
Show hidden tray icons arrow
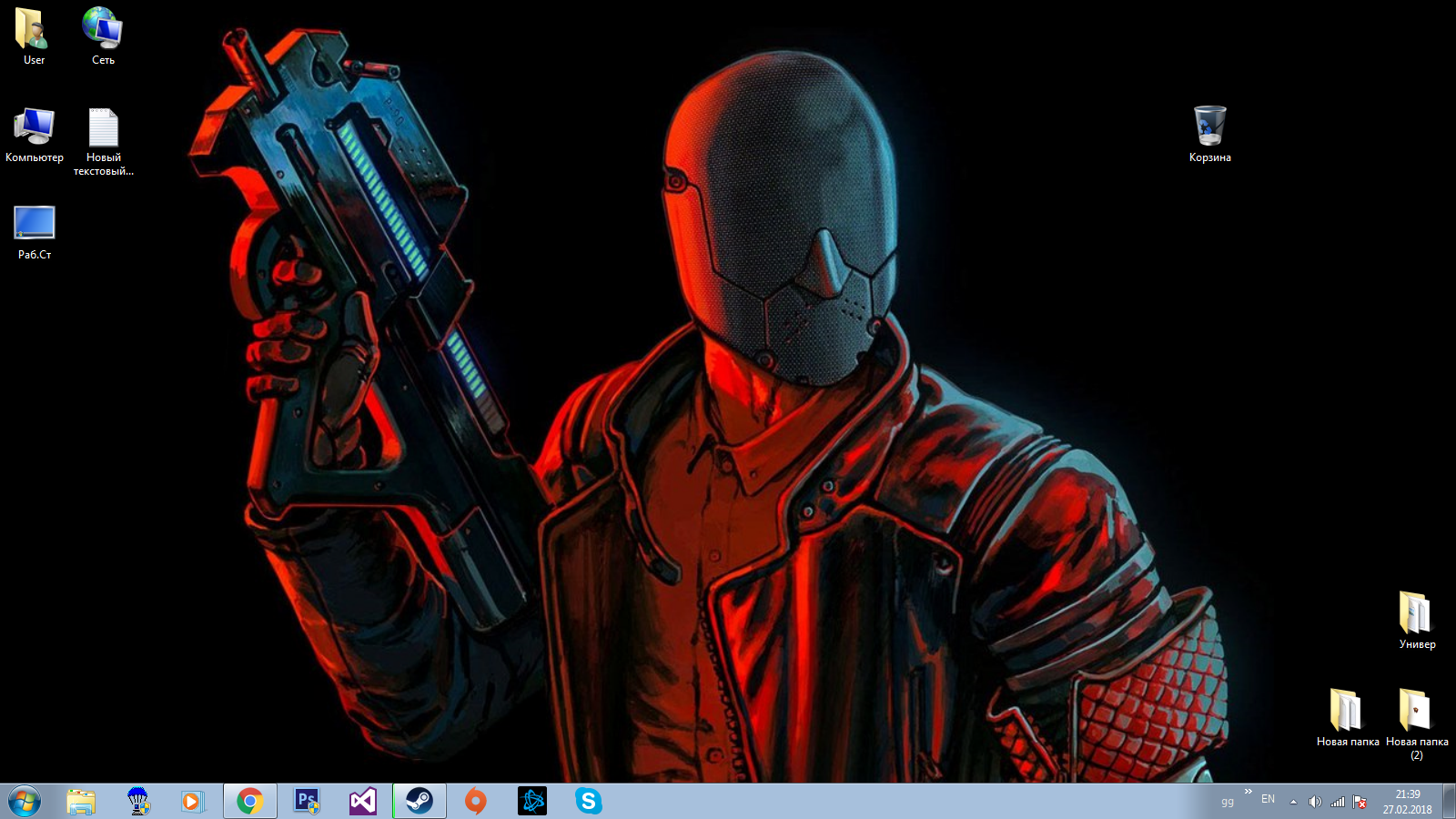pos(1293,802)
